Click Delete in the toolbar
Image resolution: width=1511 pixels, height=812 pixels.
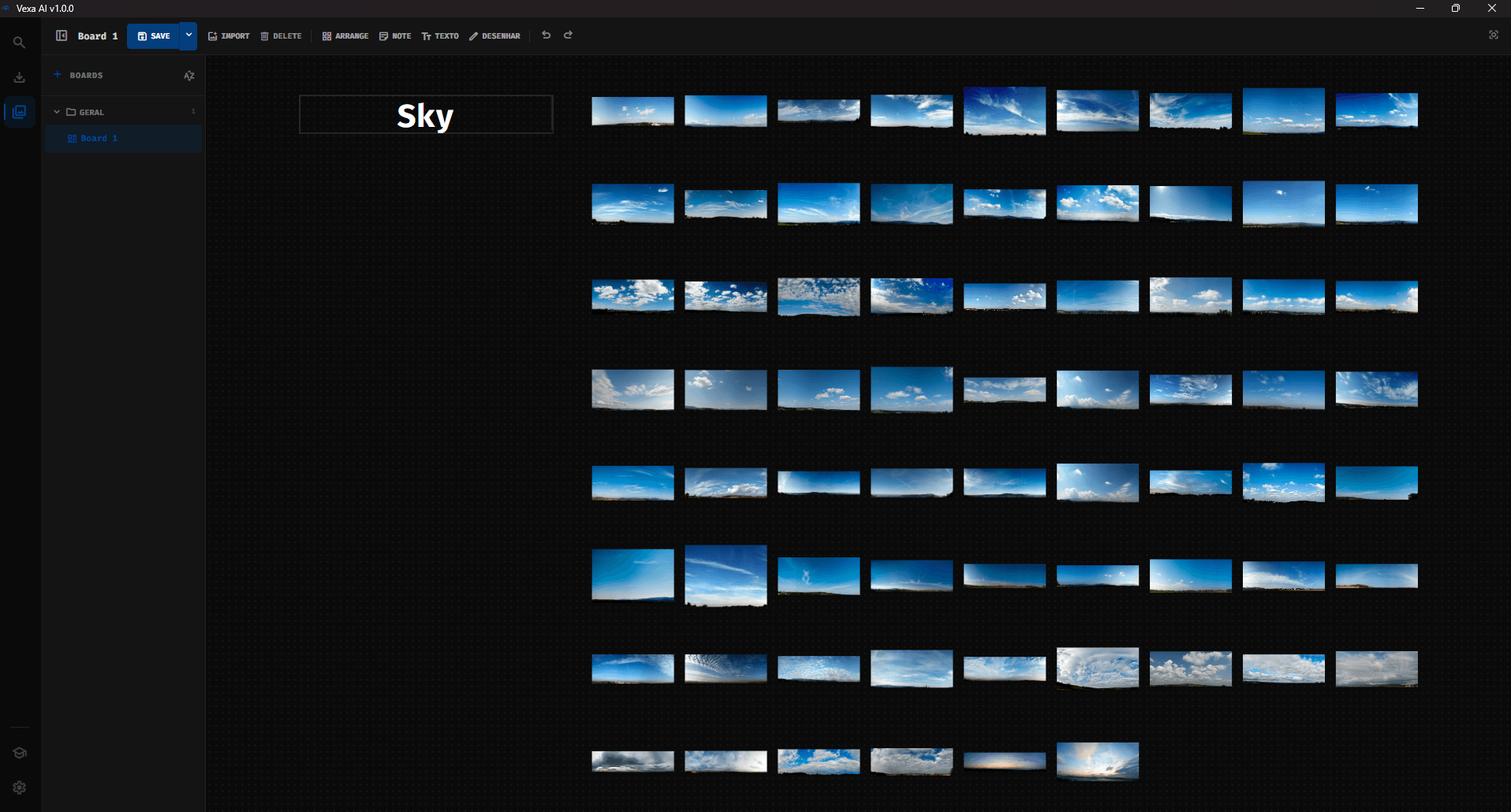coord(281,36)
